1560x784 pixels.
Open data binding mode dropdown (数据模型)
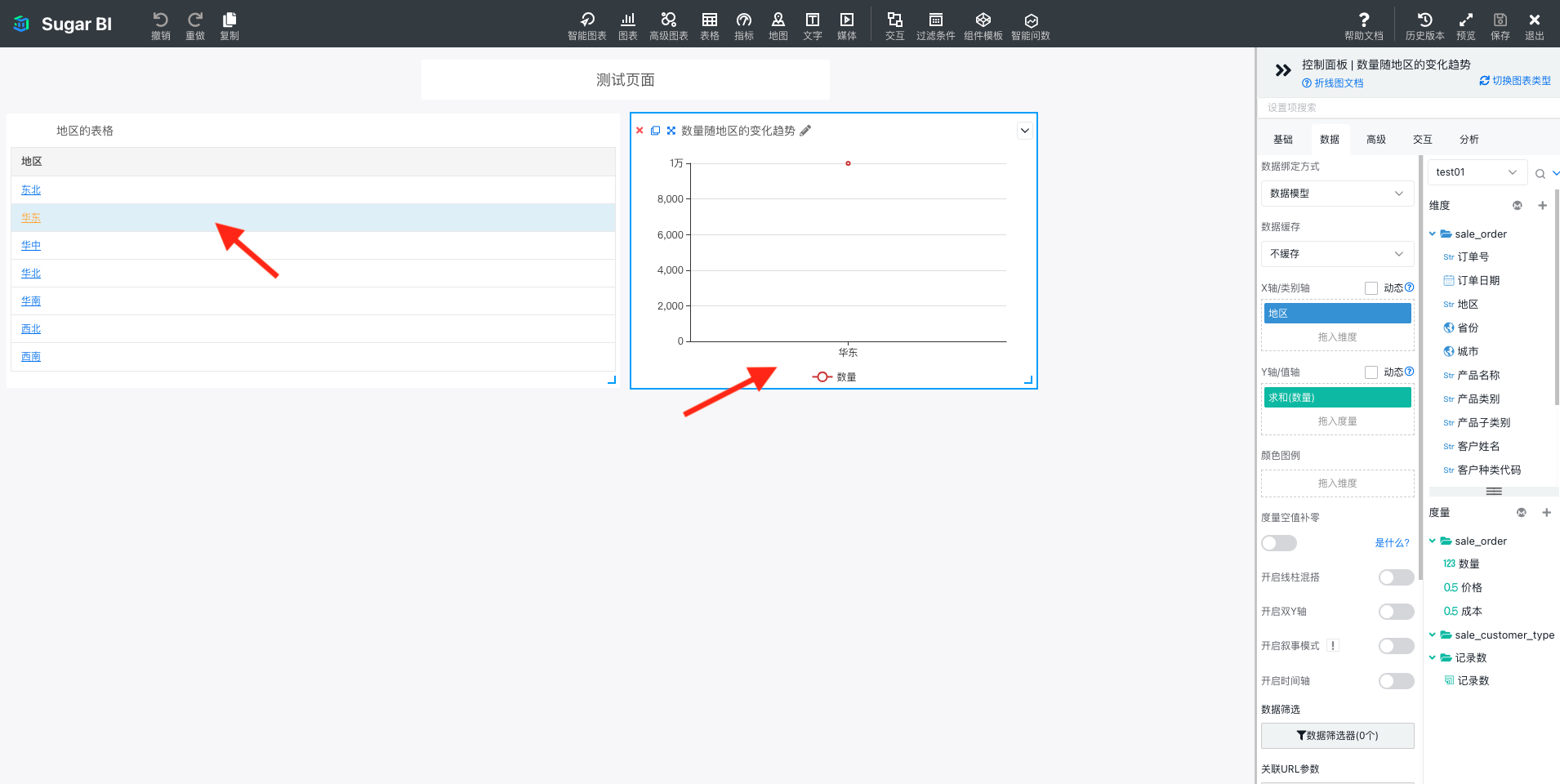[x=1337, y=194]
